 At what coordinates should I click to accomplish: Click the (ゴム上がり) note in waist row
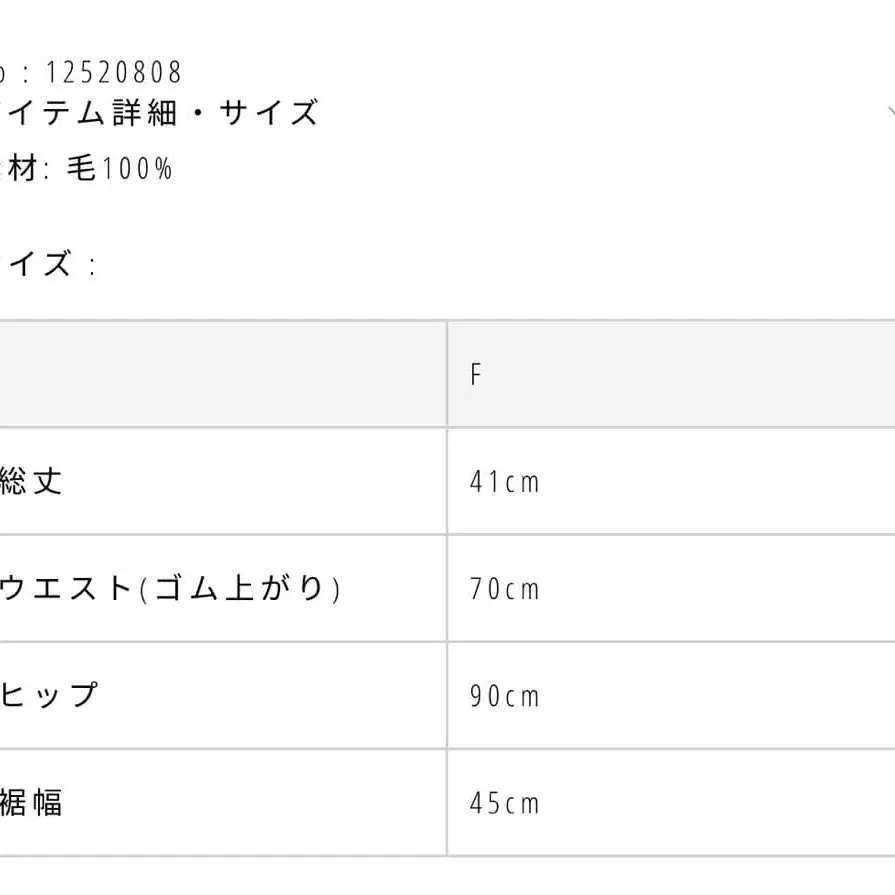click(238, 588)
